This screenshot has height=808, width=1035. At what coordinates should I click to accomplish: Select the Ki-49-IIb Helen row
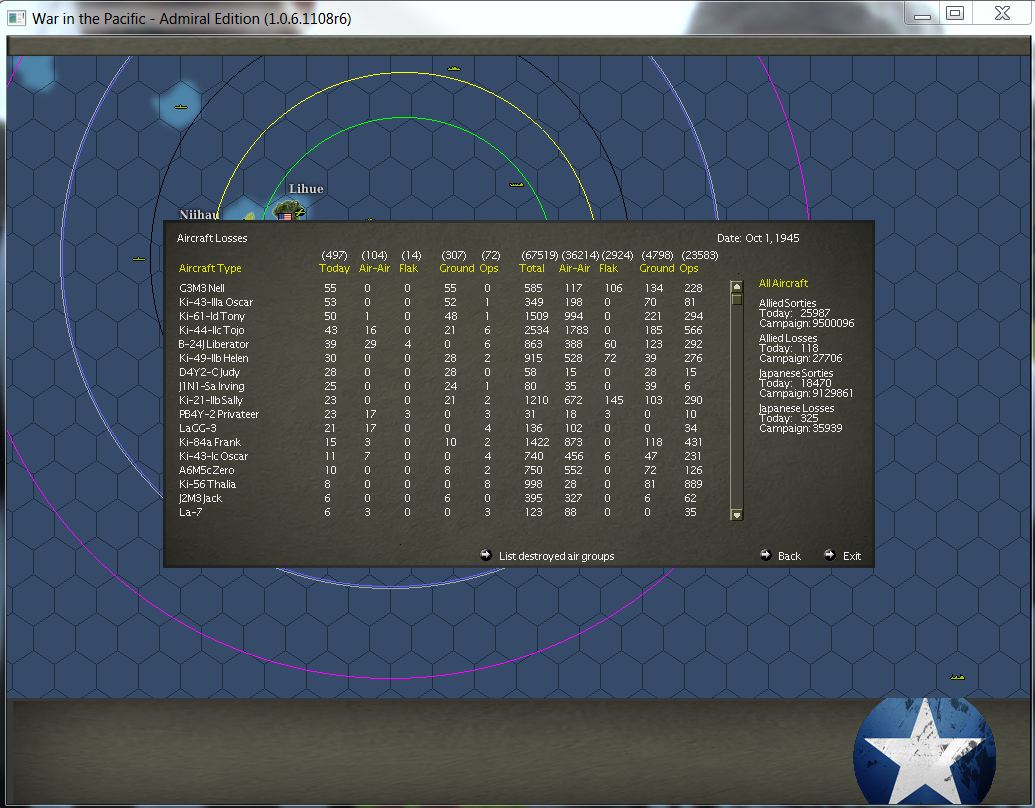(441, 358)
